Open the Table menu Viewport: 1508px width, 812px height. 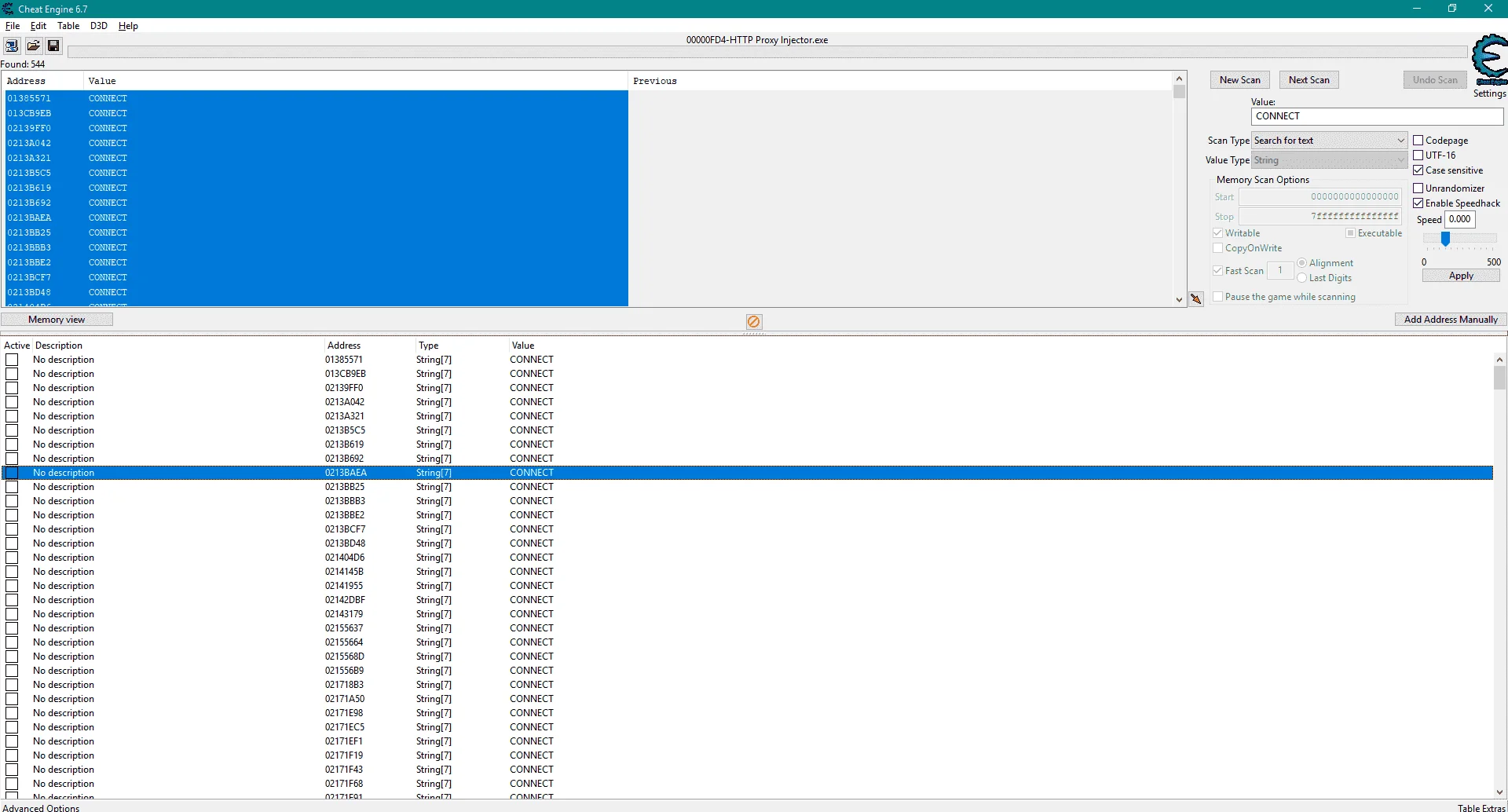[68, 26]
